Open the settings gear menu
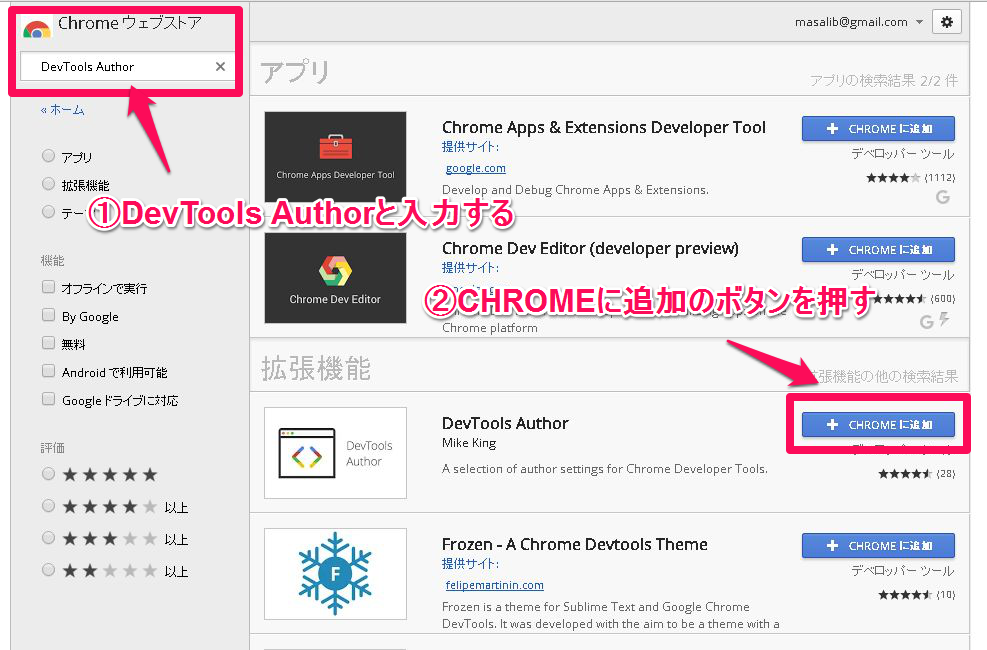Viewport: 987px width, 650px height. (946, 22)
